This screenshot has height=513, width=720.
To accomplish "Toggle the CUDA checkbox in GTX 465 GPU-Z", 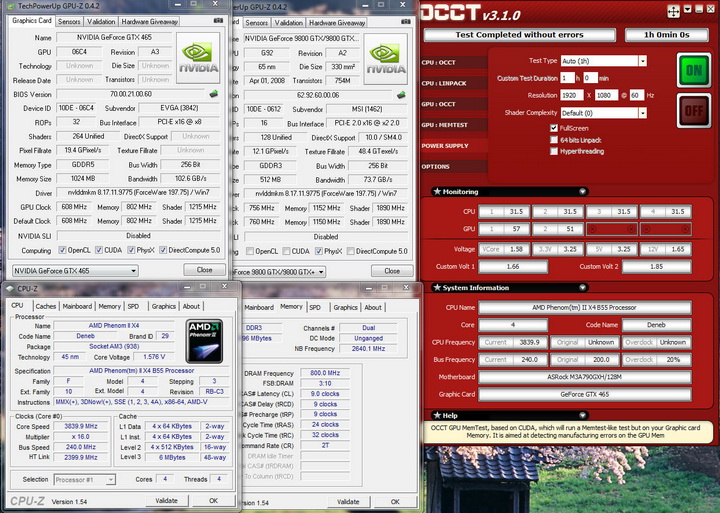I will click(x=99, y=250).
